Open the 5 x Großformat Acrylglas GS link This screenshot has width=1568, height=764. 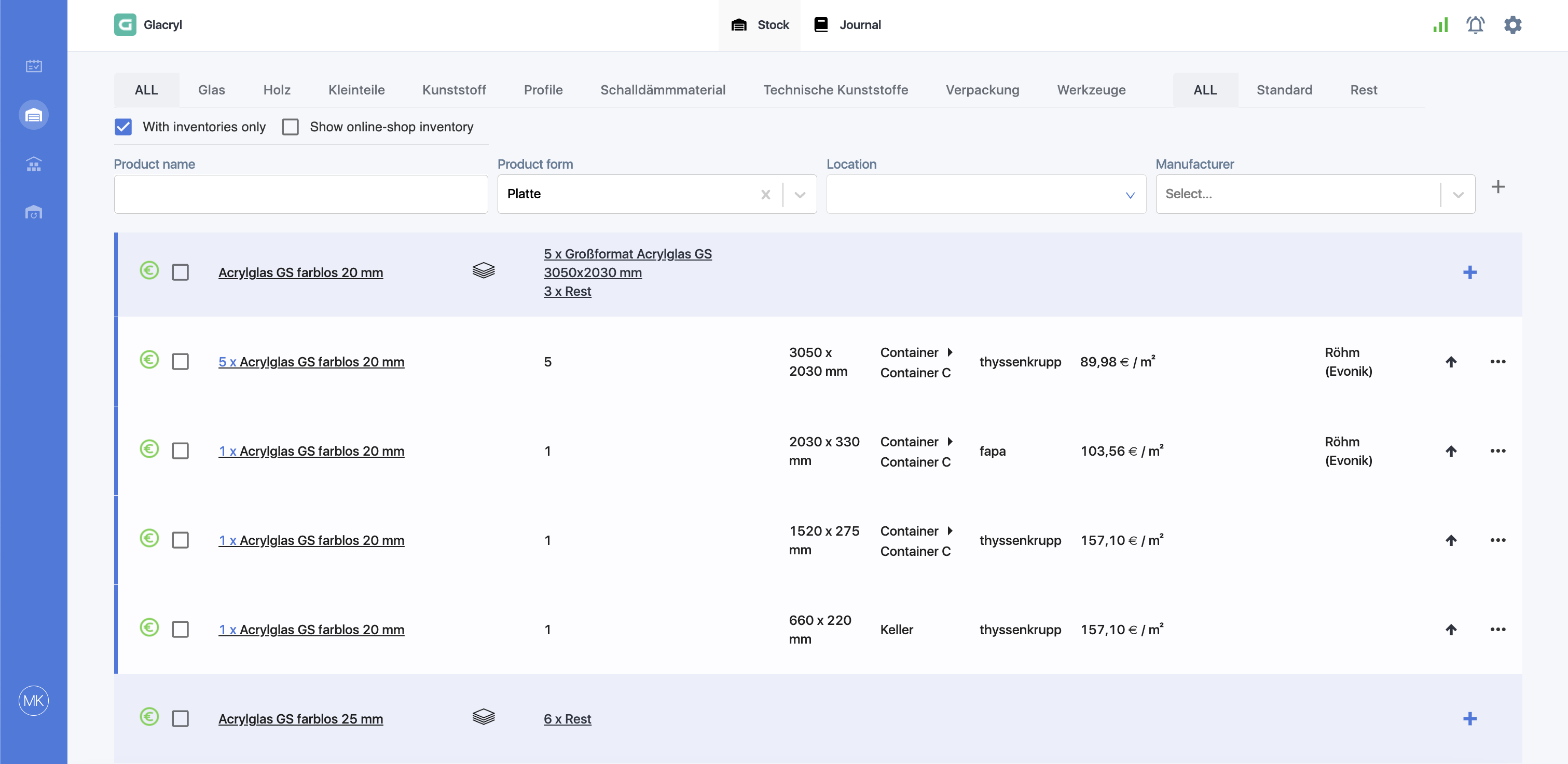click(x=628, y=263)
